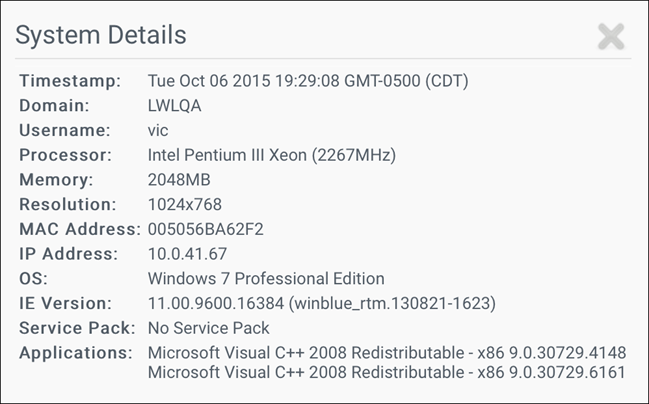
Task: Select the Visual C++ 2008 9.0.30729.4148 entry
Action: (x=387, y=353)
